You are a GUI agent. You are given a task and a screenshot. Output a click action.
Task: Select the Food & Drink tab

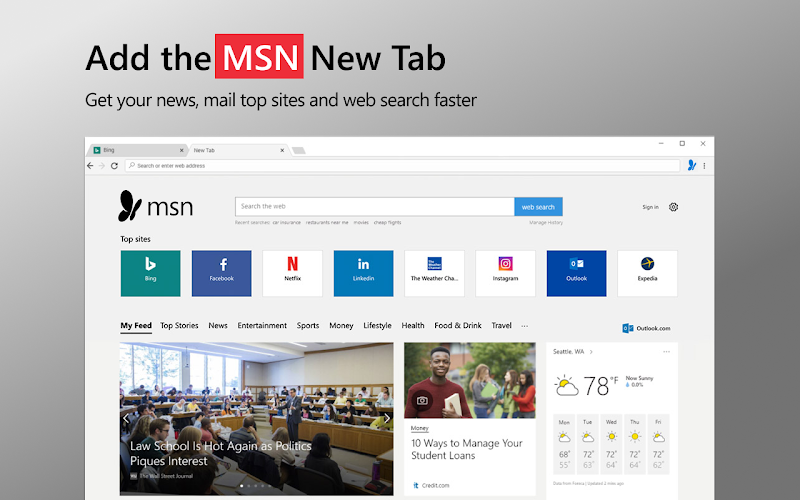point(458,326)
